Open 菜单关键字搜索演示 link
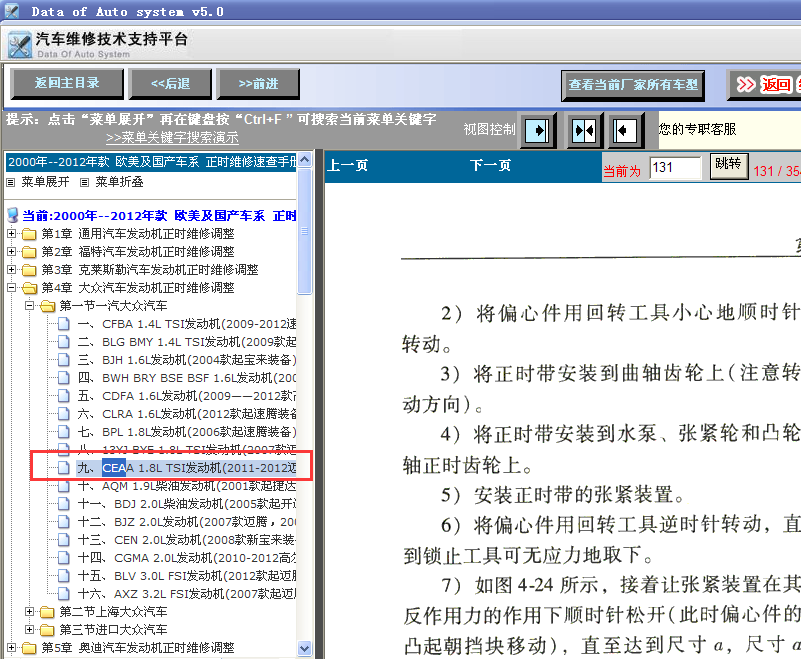Viewport: 801px width, 659px height. tap(172, 137)
